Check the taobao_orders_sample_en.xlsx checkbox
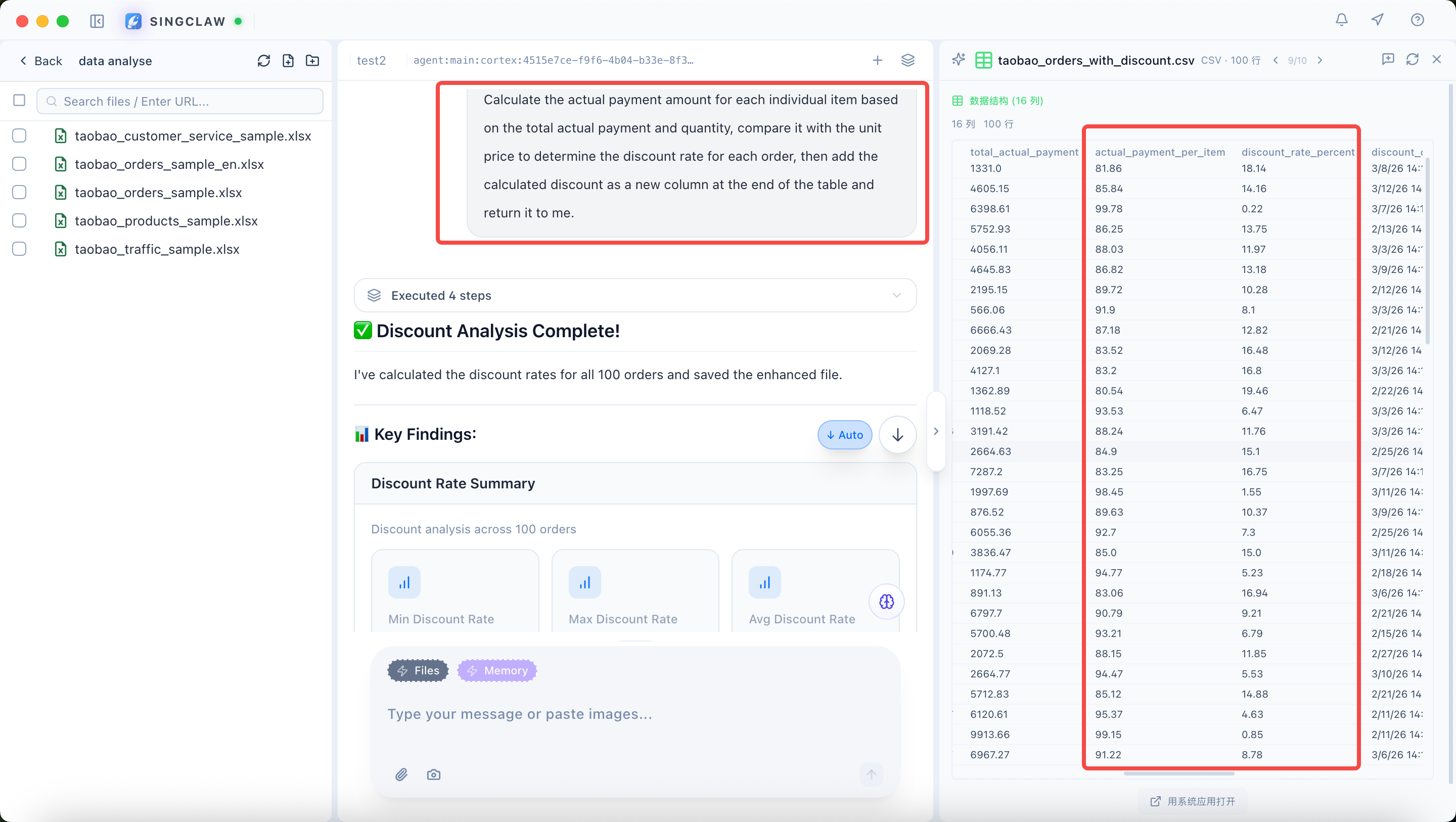This screenshot has height=822, width=1456. [x=19, y=164]
